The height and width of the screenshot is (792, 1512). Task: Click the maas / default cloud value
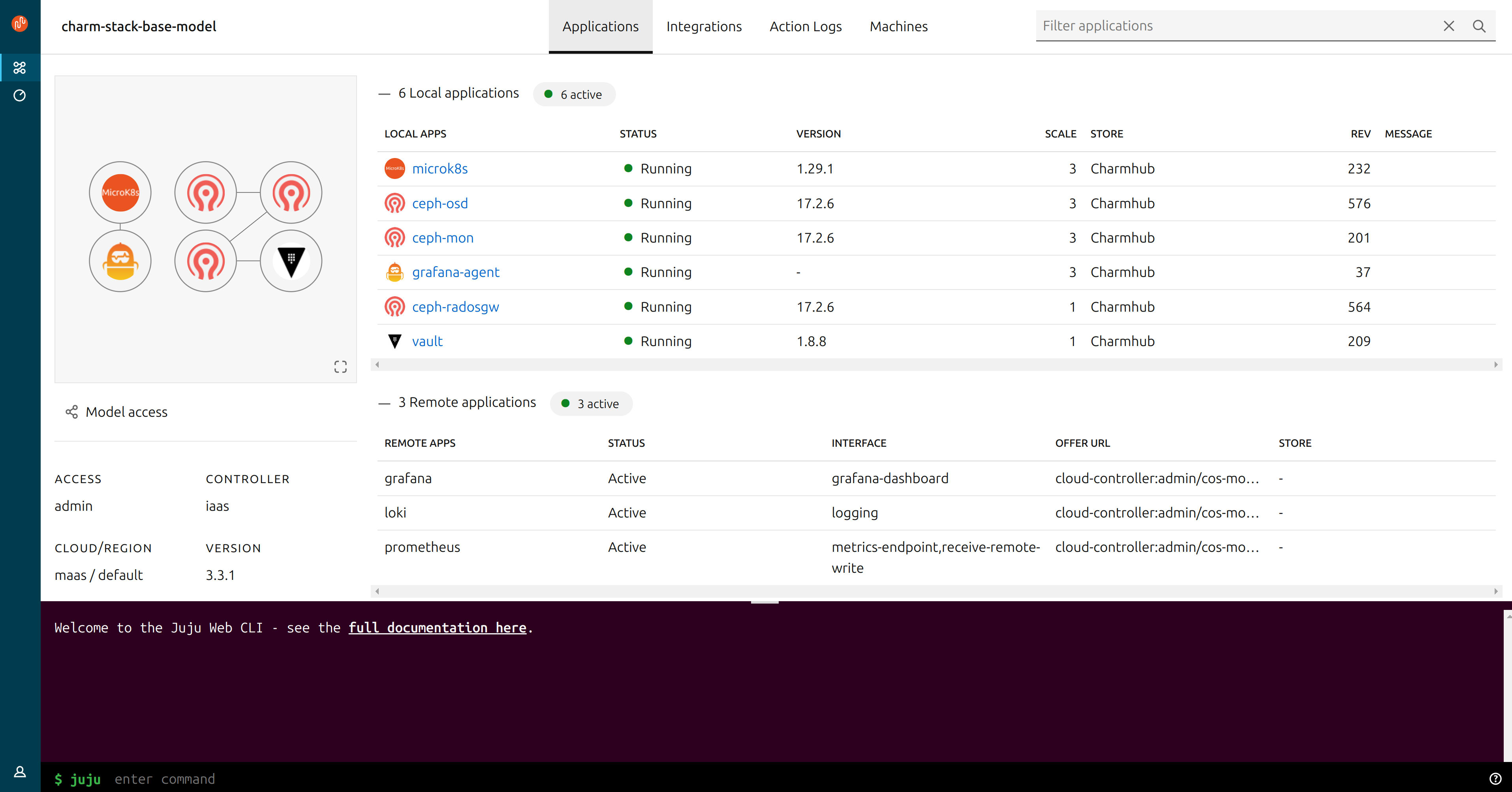click(99, 575)
